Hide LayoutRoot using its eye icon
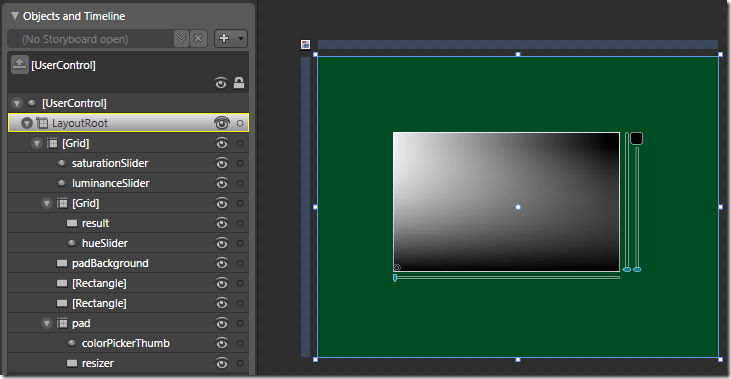Screen dimensions: 731x379 click(x=221, y=123)
